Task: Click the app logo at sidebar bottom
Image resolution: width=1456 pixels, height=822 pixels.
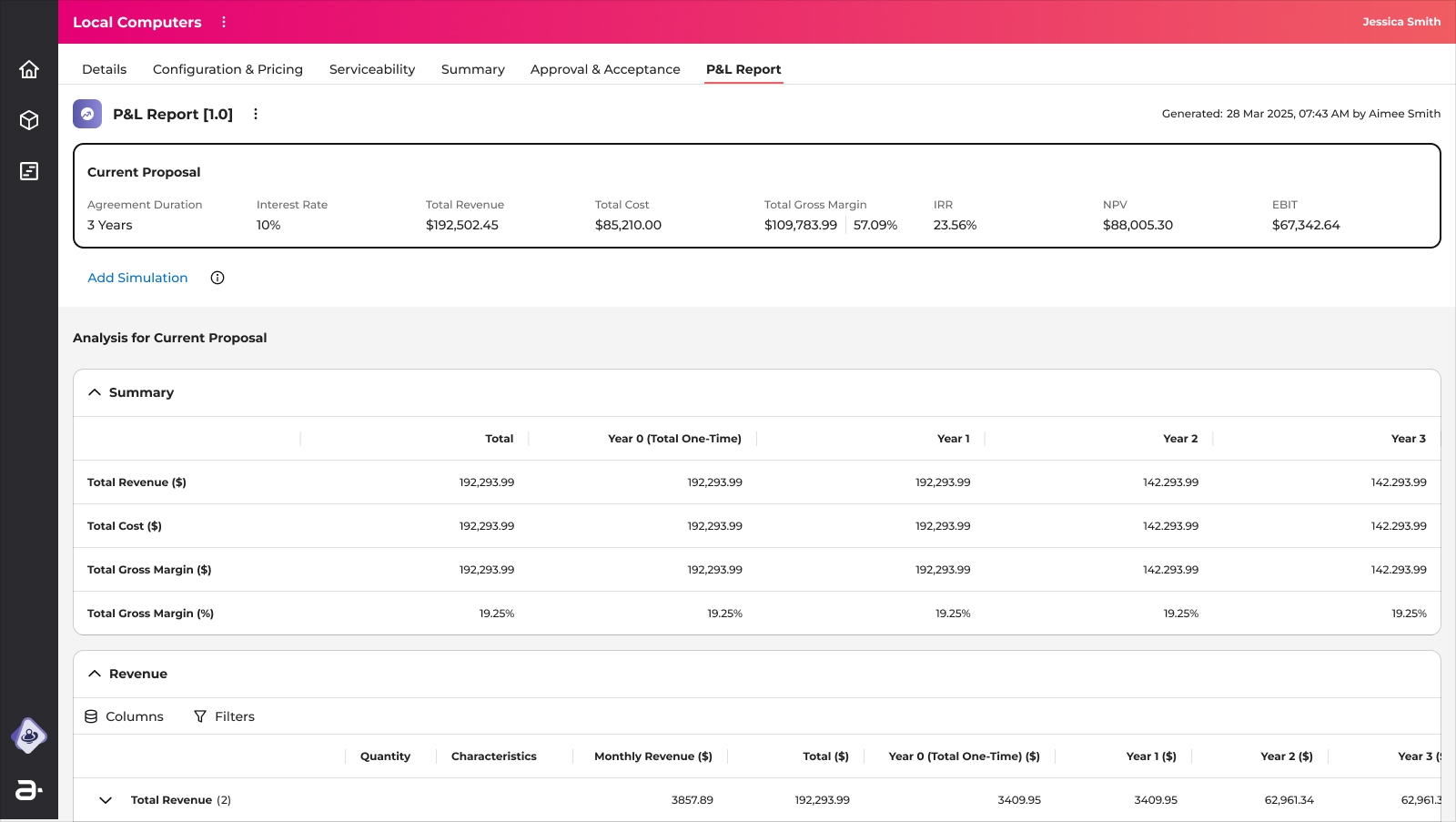Action: pyautogui.click(x=29, y=790)
